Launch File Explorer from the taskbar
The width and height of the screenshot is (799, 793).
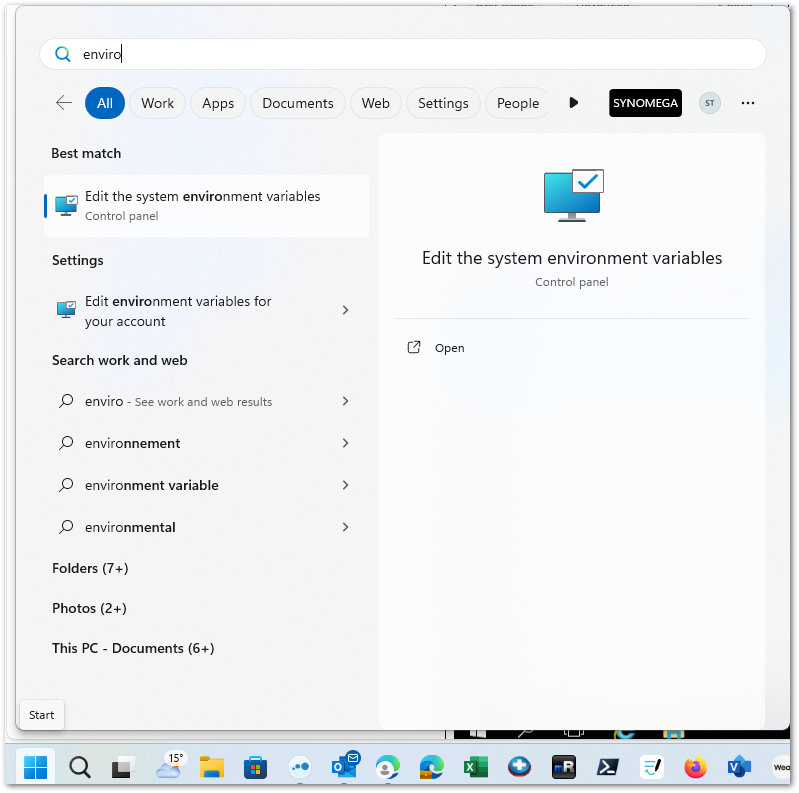[212, 767]
